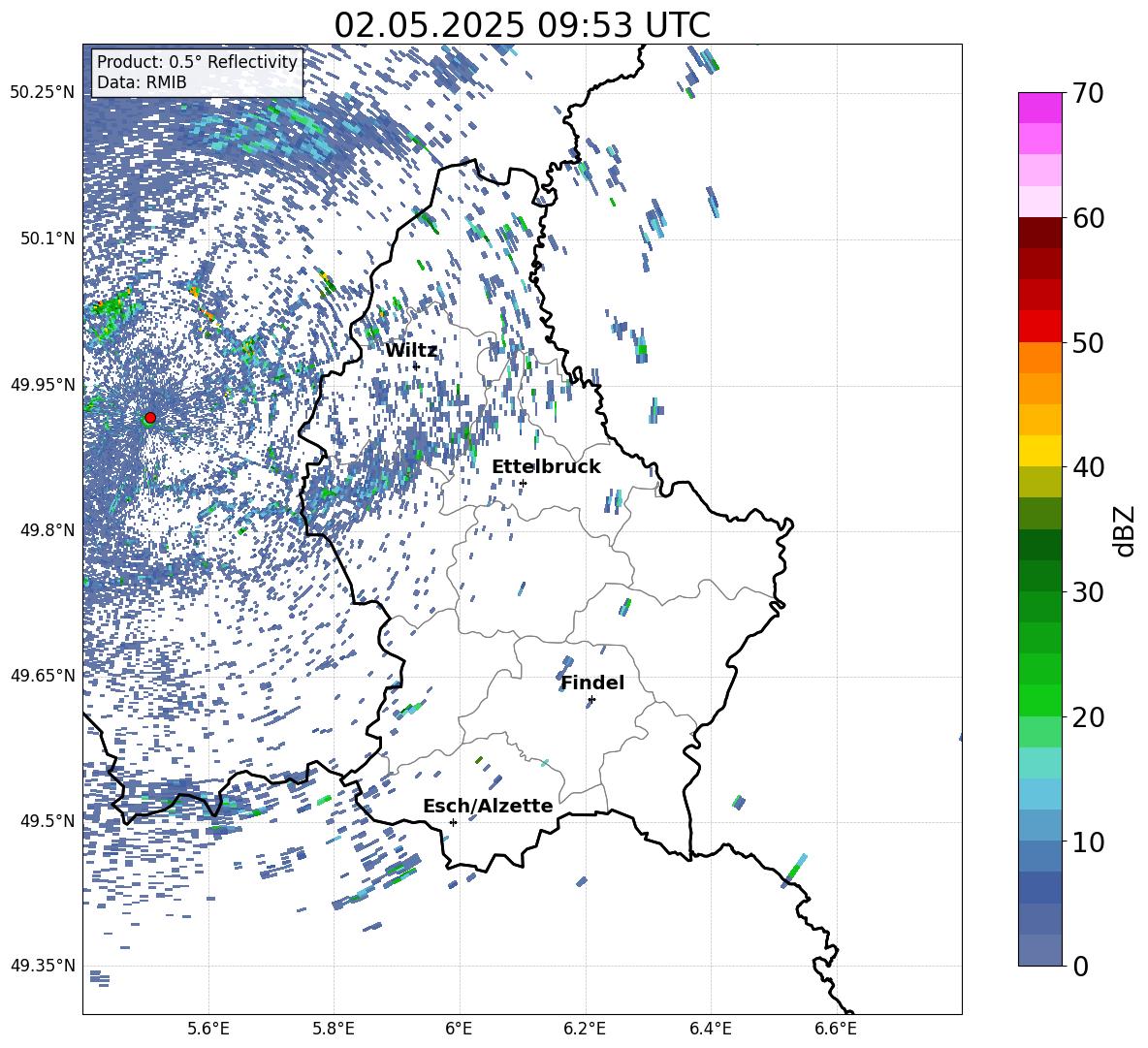Click the Findel city label

click(592, 683)
